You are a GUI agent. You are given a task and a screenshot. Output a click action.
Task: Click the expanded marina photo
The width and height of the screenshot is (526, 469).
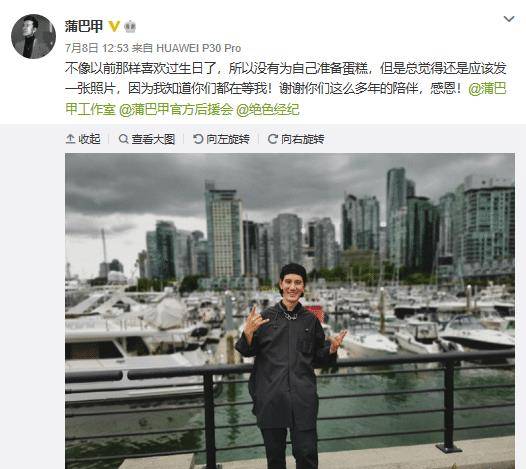290,311
